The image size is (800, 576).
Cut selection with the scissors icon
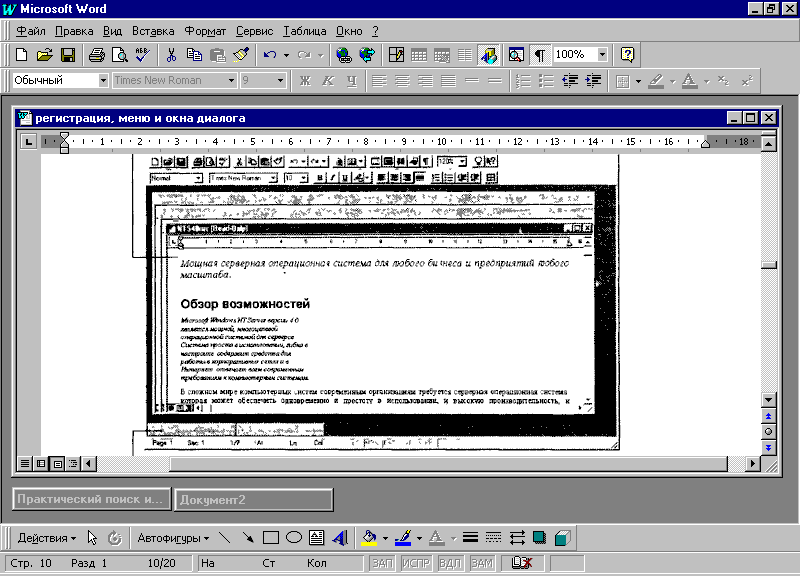pyautogui.click(x=171, y=55)
